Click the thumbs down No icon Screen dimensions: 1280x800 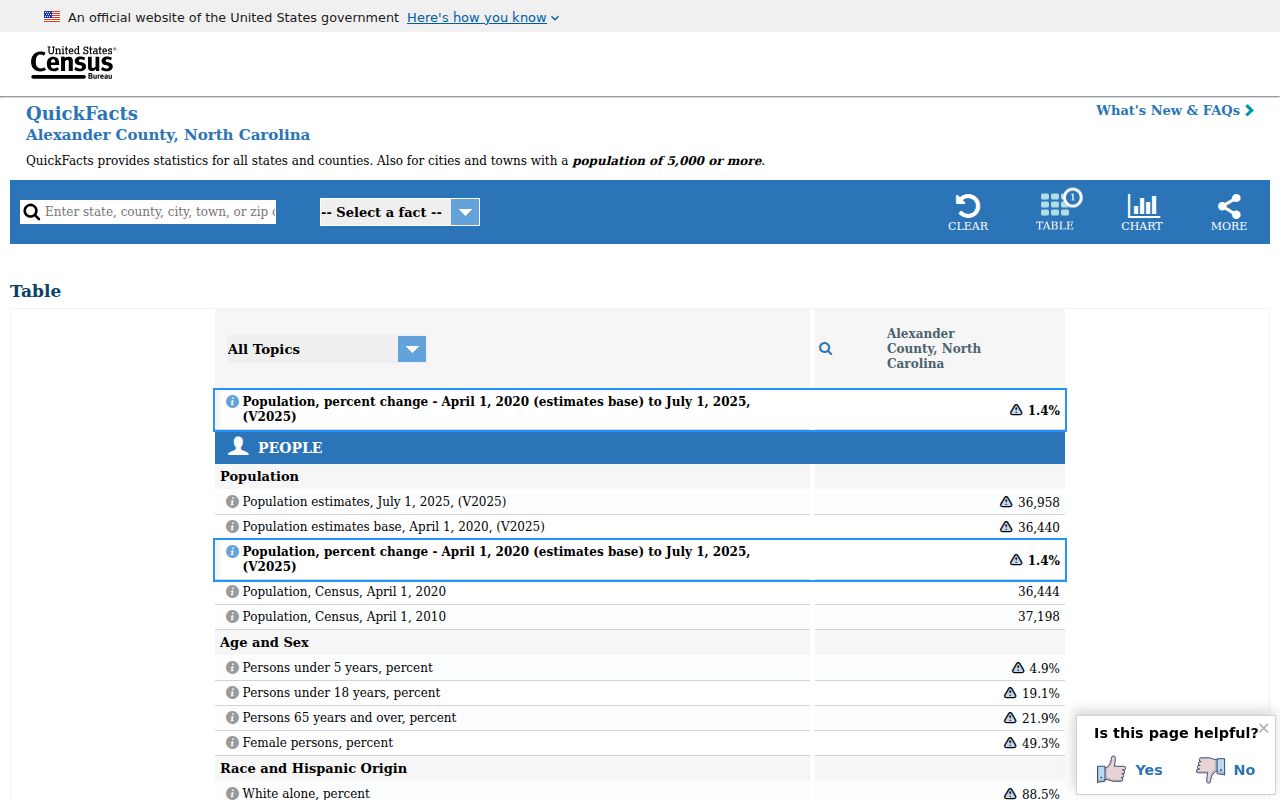coord(1211,769)
